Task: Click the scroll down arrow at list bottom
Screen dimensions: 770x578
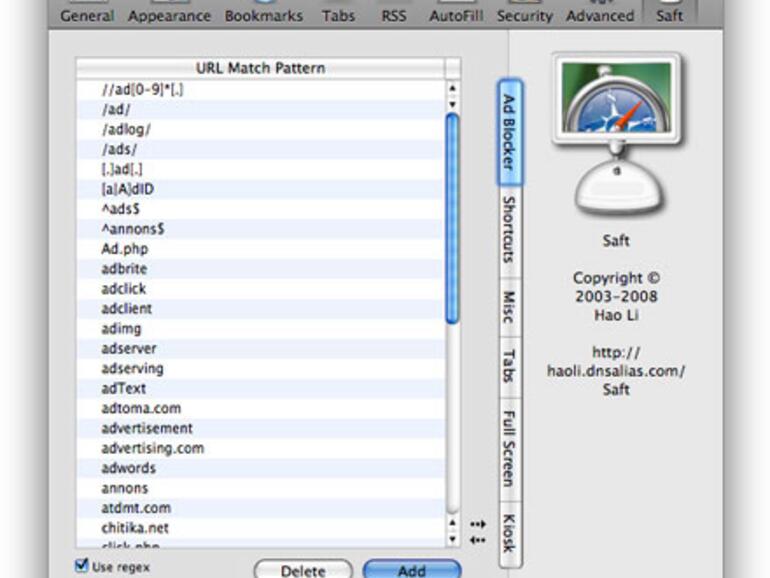Action: [452, 539]
